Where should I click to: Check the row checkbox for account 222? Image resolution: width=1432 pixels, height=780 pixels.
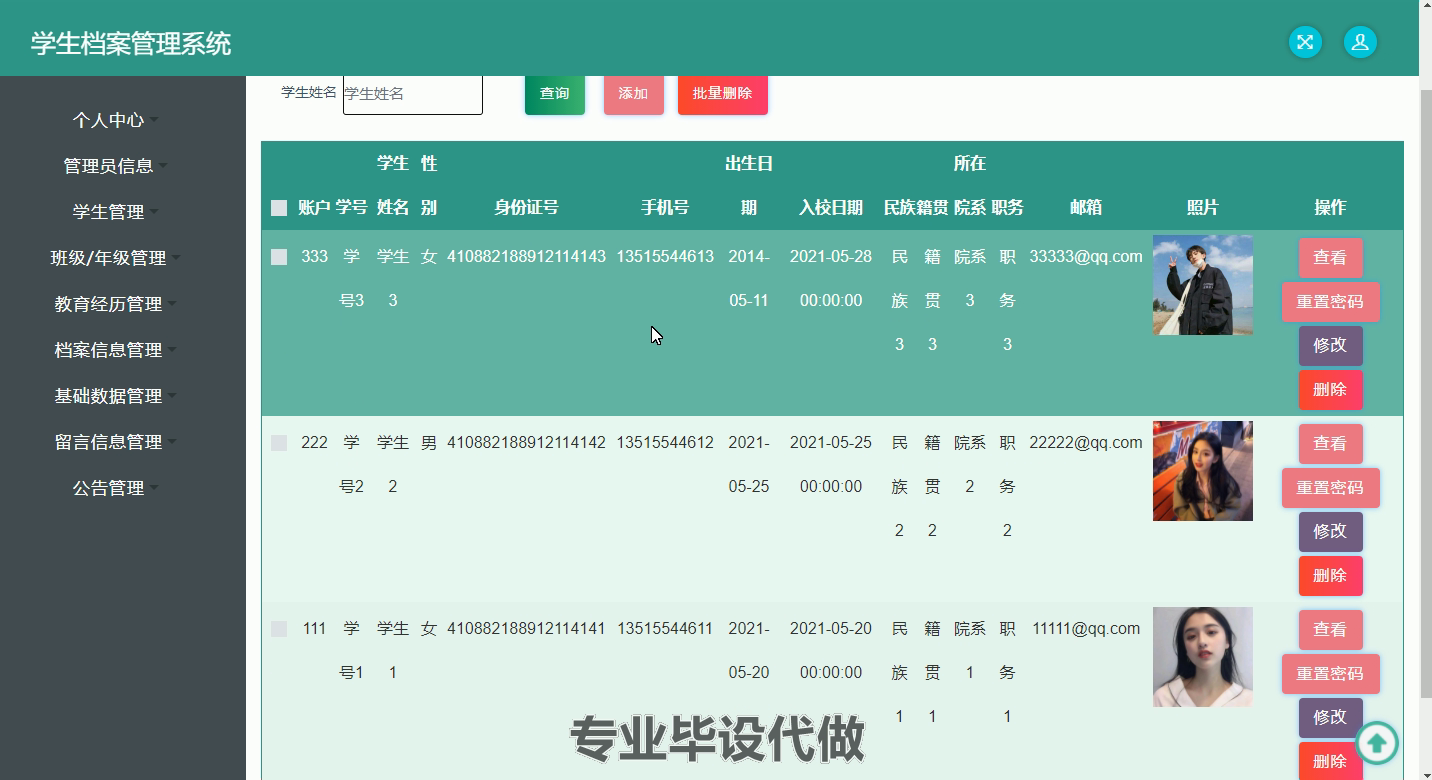(279, 443)
